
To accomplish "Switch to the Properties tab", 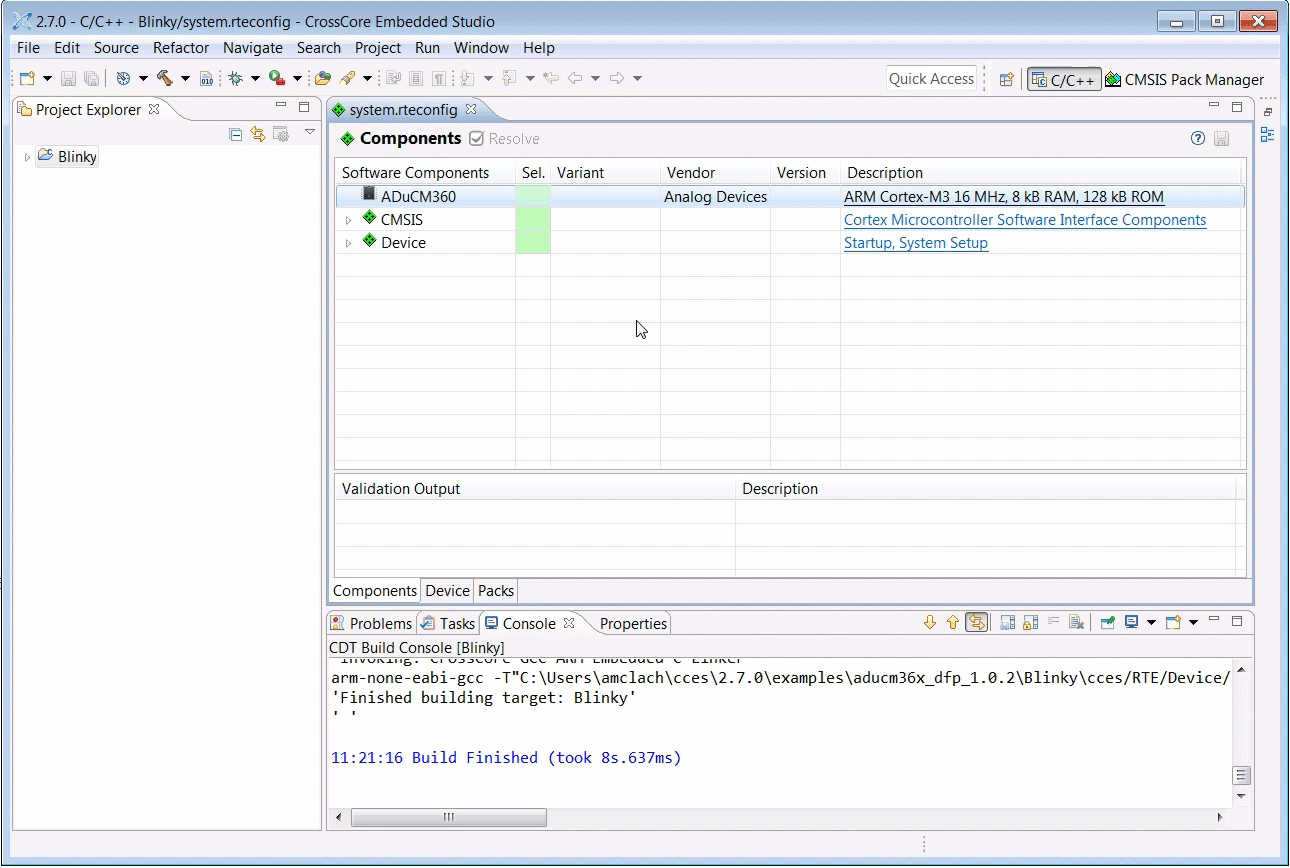I will pyautogui.click(x=633, y=623).
